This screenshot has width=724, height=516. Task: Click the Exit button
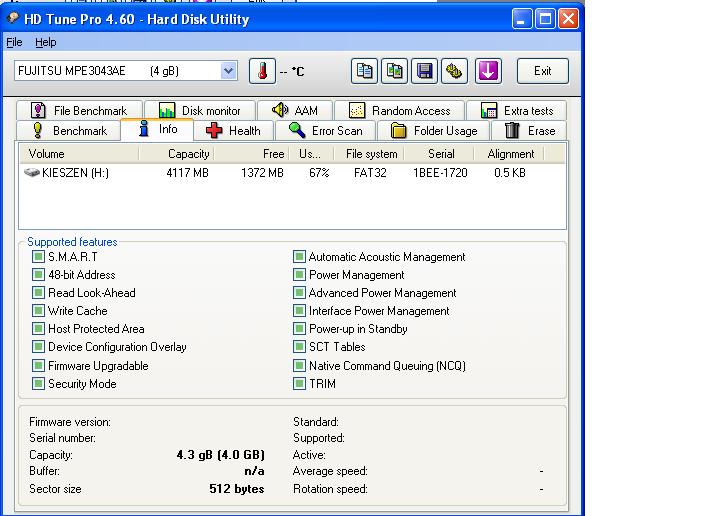543,71
